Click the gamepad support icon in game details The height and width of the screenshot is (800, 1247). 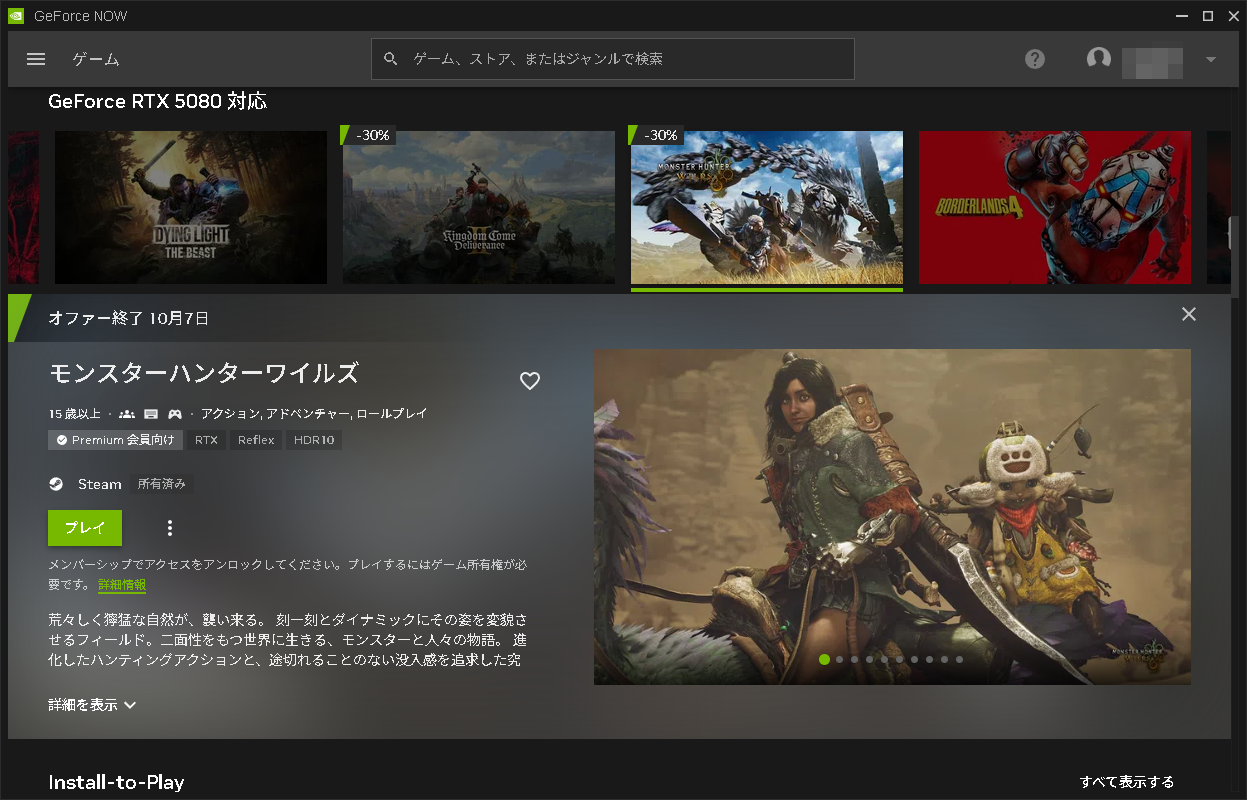point(173,413)
